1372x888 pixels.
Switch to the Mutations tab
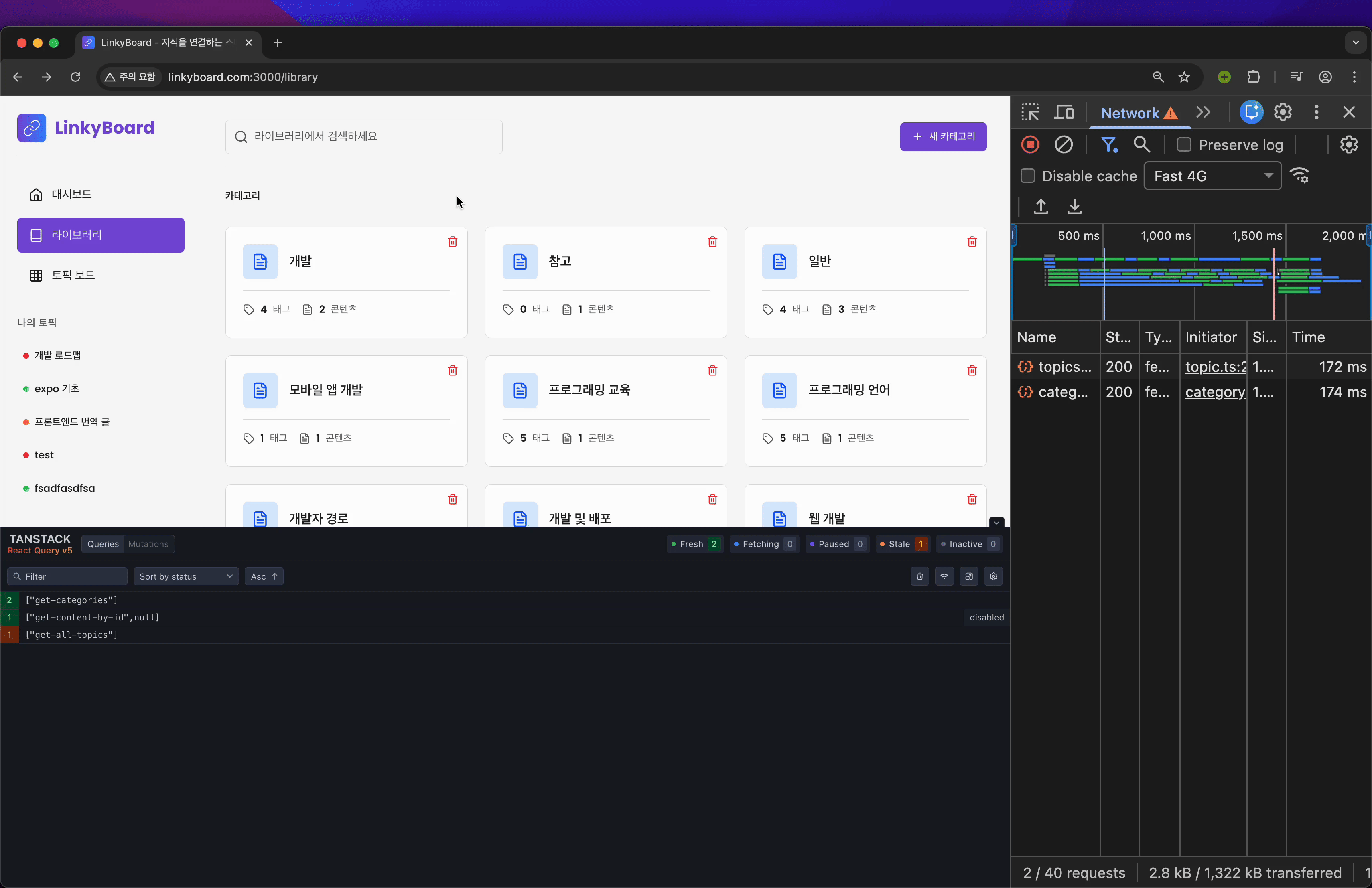(x=148, y=544)
